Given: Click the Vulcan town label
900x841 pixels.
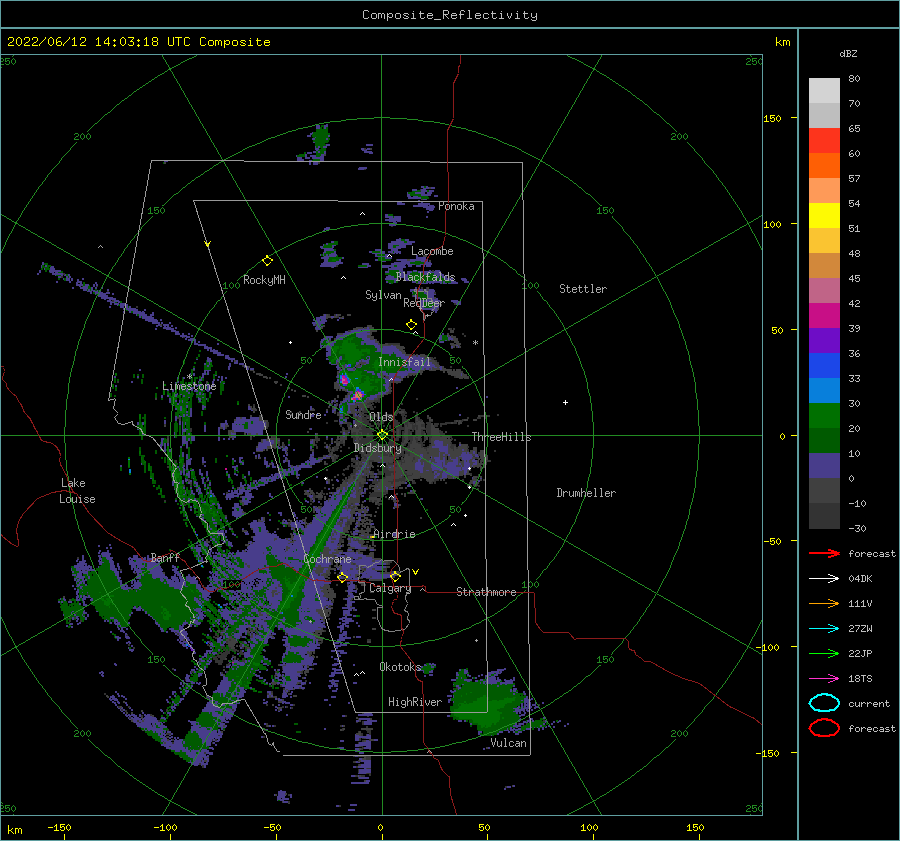Looking at the screenshot, I should click(509, 743).
